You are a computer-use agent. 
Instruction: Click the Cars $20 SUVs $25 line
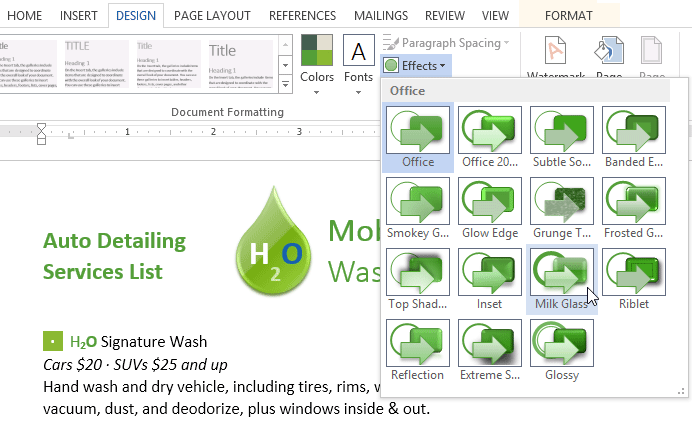135,365
